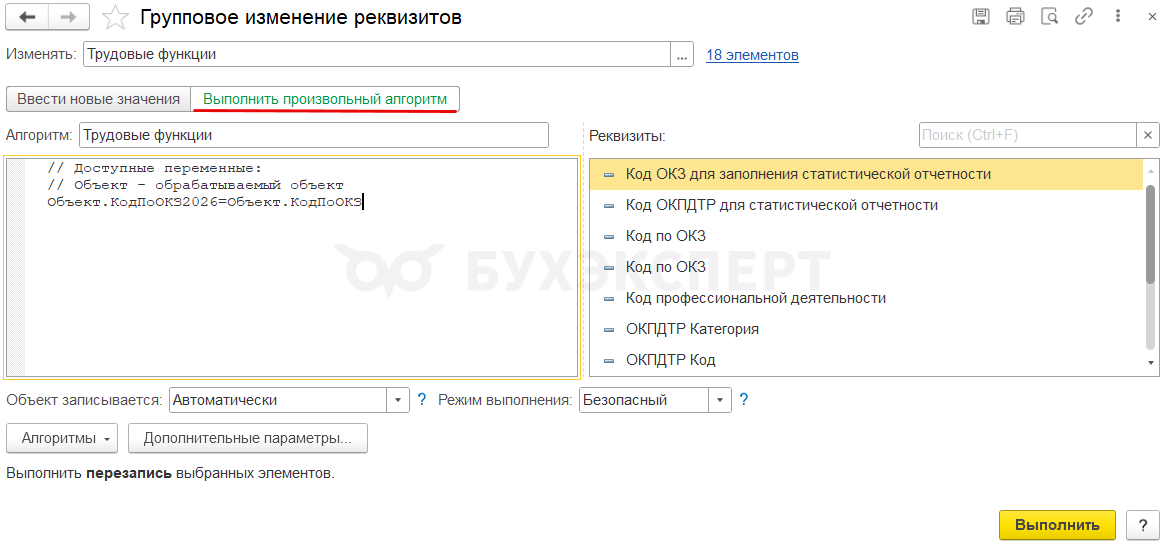Expand the Режим выполнения dropdown
This screenshot has height=545, width=1164.
coord(720,400)
